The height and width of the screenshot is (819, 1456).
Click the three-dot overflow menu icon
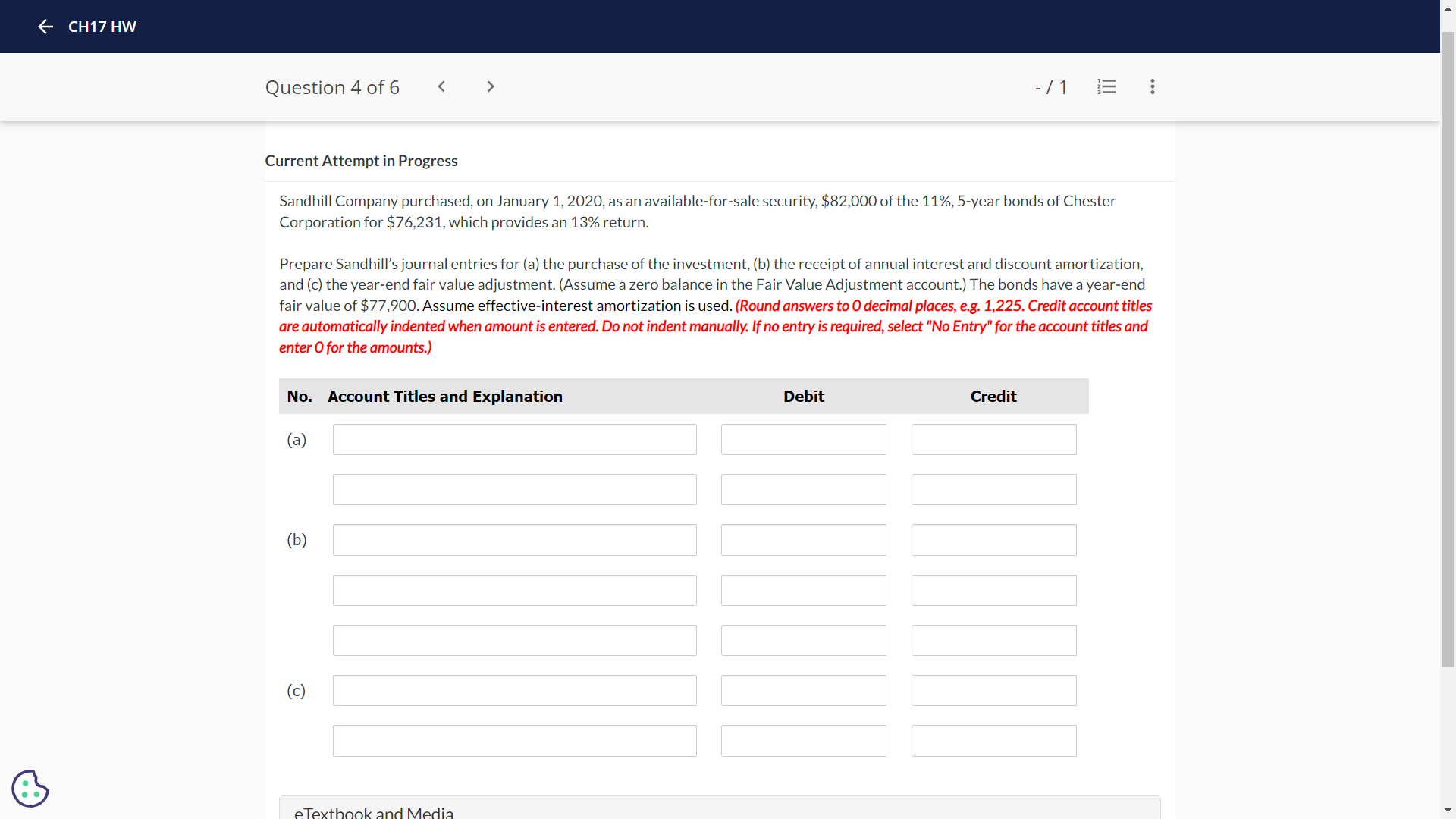click(1152, 87)
